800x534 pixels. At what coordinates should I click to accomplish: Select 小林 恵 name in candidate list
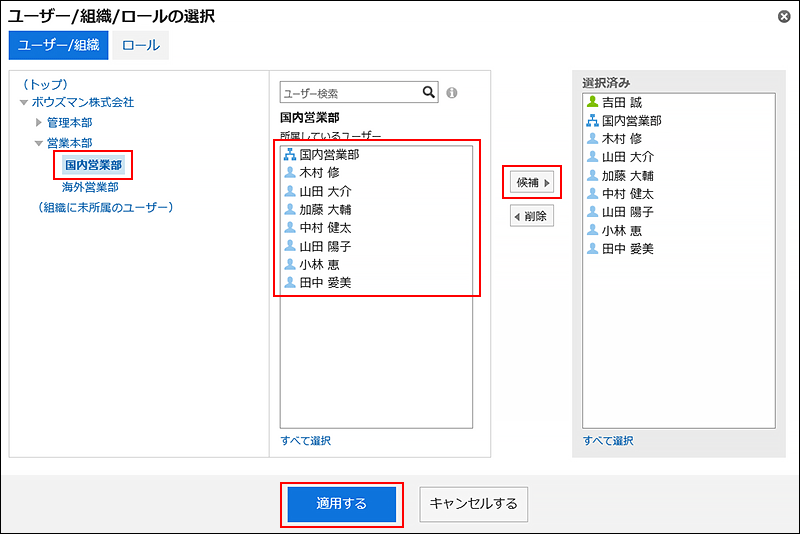tap(319, 264)
